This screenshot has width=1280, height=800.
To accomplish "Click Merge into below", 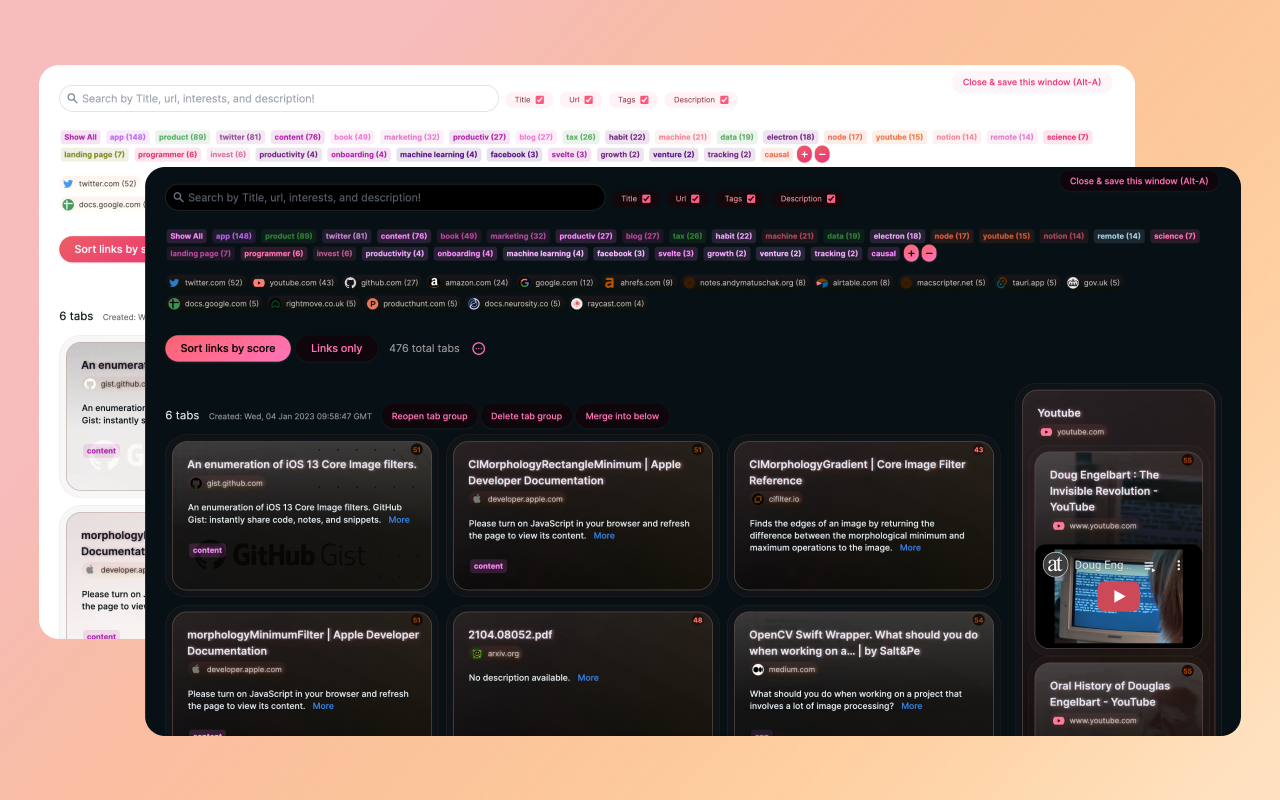I will tap(622, 416).
